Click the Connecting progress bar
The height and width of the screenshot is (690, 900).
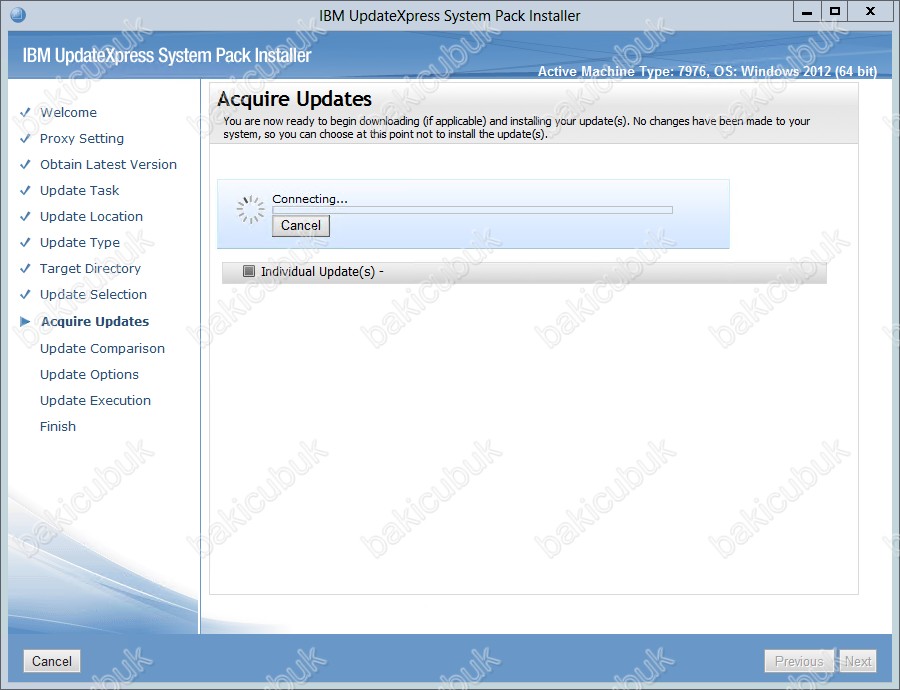472,210
